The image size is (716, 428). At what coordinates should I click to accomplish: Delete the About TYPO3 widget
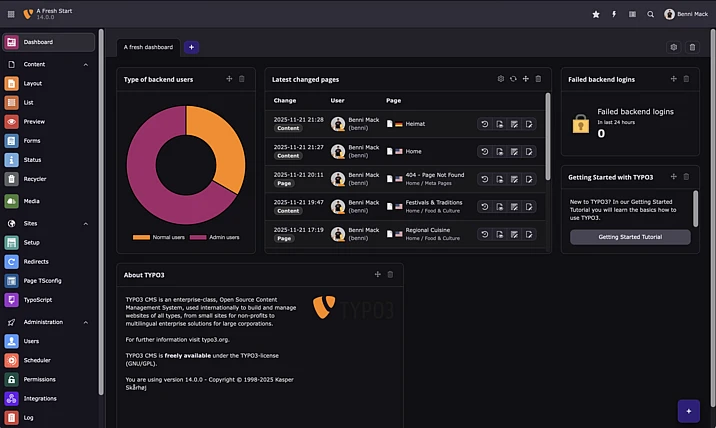(x=390, y=274)
